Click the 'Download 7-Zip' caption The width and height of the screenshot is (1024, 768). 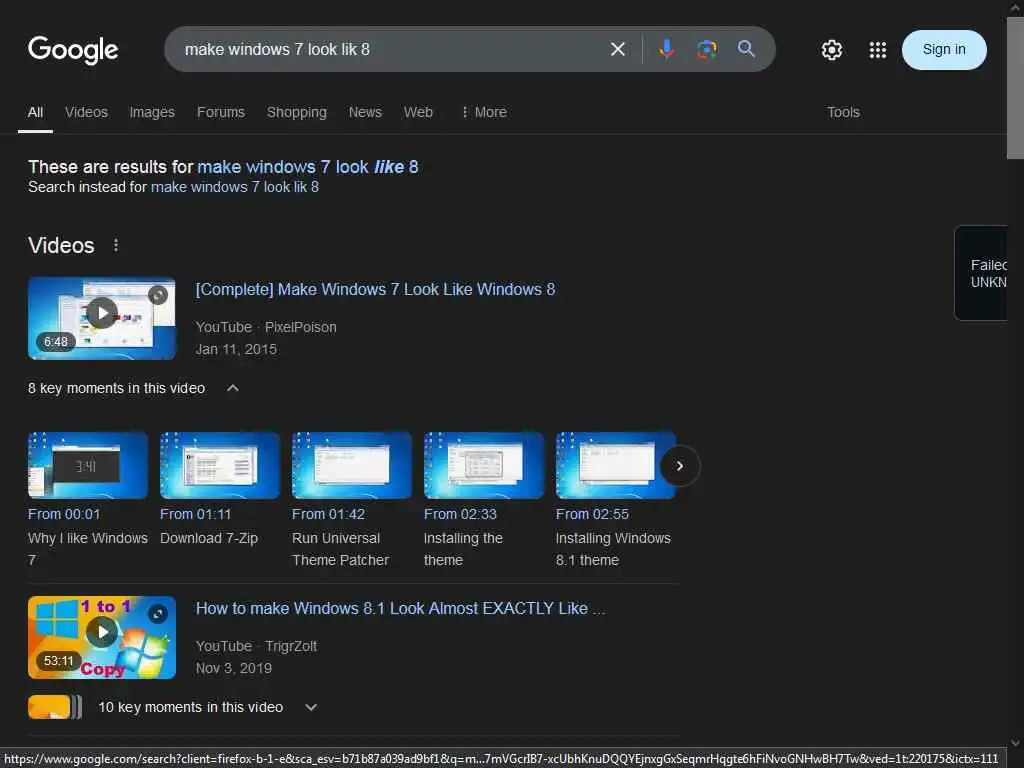[209, 538]
